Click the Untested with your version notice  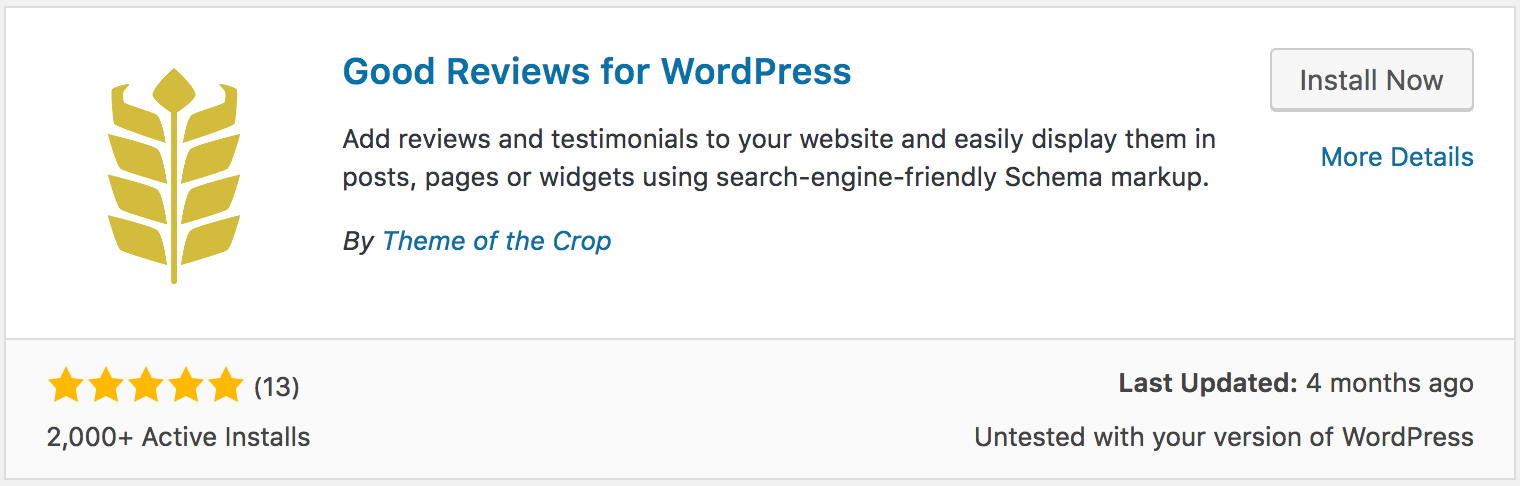(1224, 437)
